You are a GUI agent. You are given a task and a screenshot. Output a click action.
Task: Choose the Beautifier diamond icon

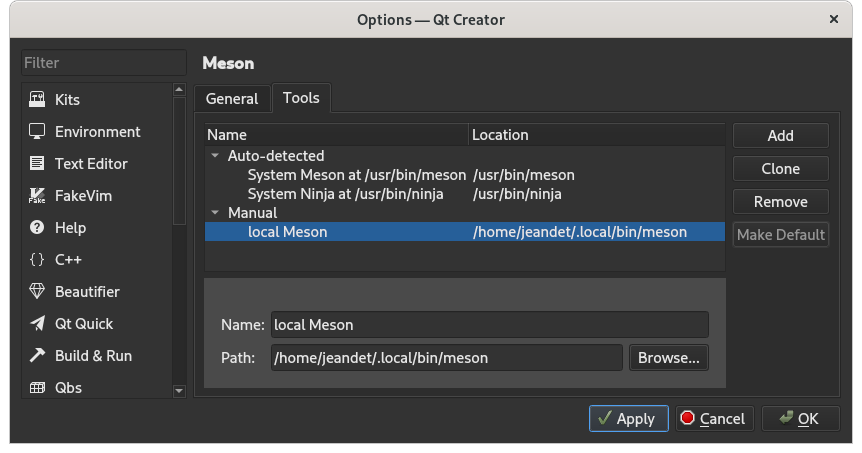click(37, 292)
